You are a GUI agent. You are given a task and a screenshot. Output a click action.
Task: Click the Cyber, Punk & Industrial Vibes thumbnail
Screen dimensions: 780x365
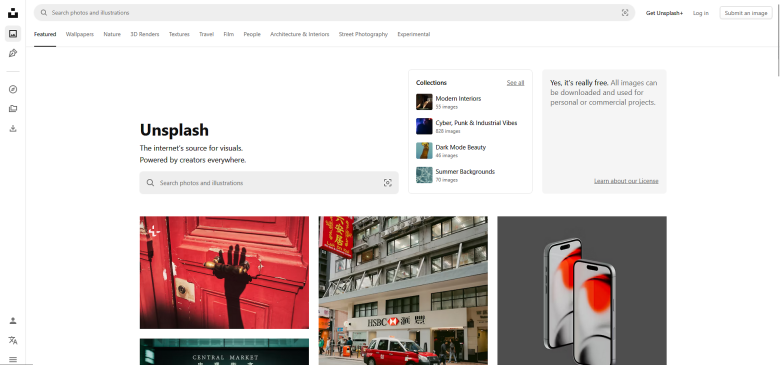(x=424, y=126)
